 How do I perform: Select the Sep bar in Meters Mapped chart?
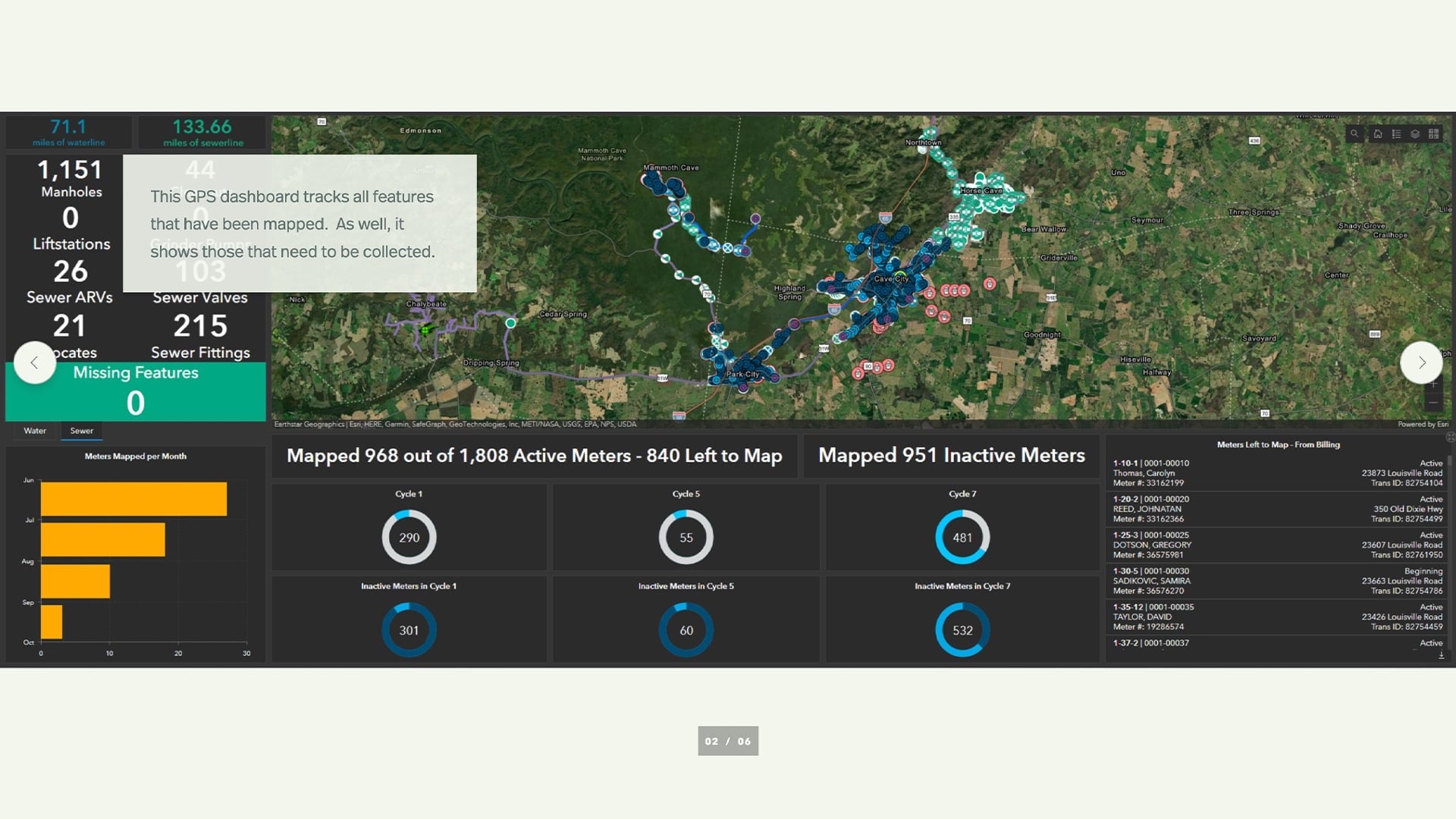click(x=52, y=622)
